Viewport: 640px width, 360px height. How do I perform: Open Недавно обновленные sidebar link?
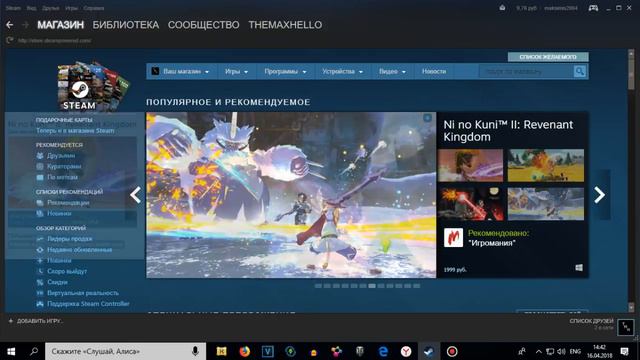[x=79, y=249]
